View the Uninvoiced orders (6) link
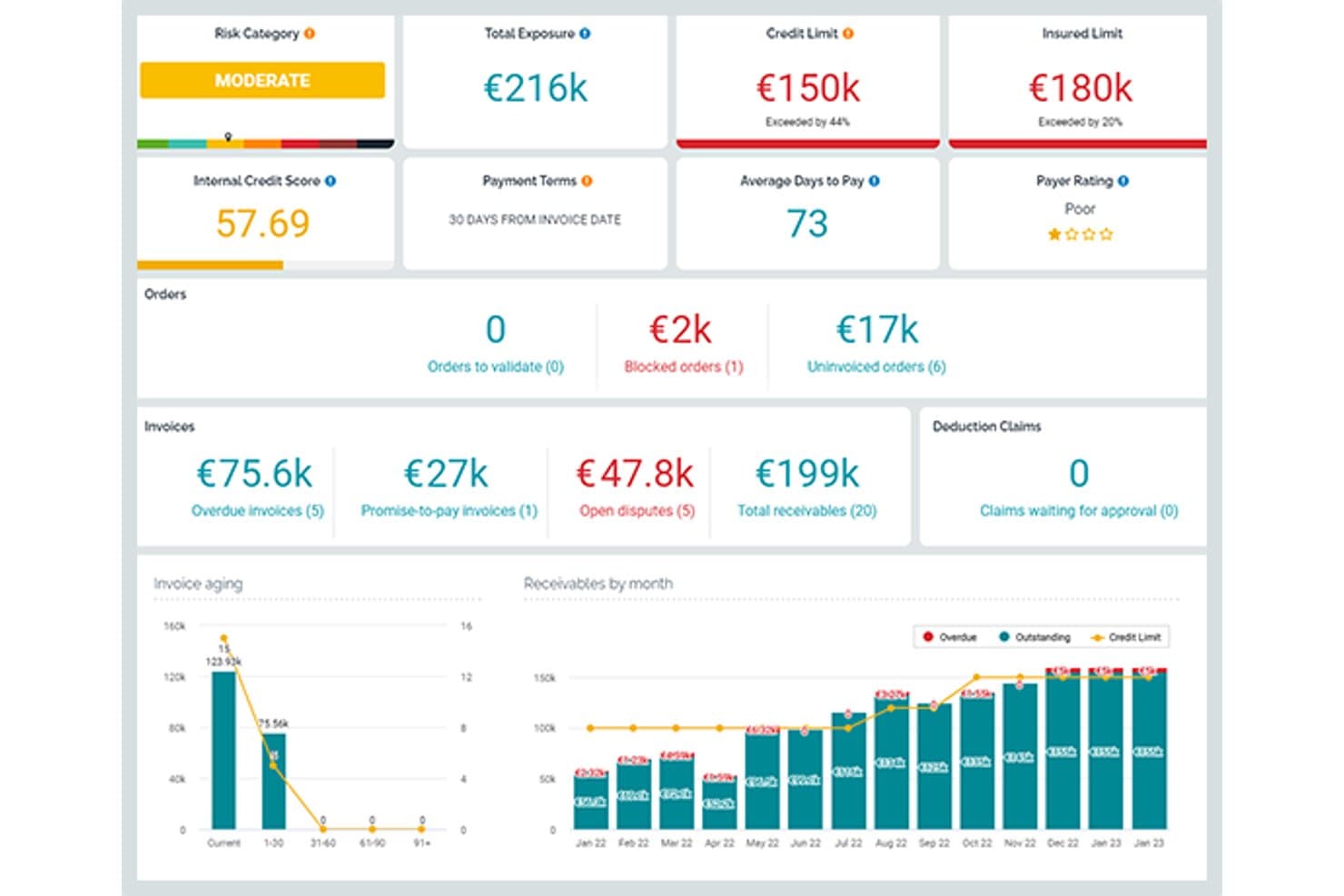1344x896 pixels. point(876,367)
